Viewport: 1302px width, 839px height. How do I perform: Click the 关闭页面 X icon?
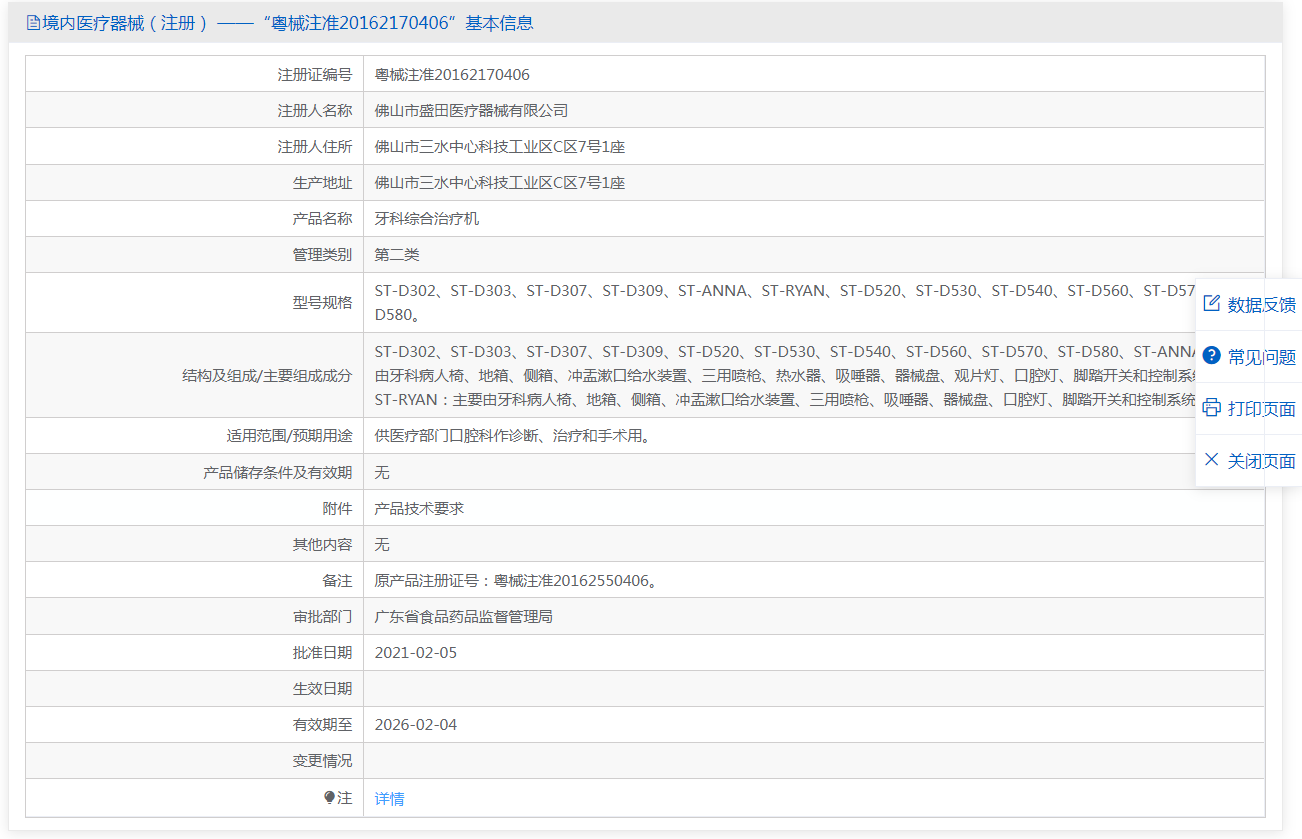point(1212,460)
